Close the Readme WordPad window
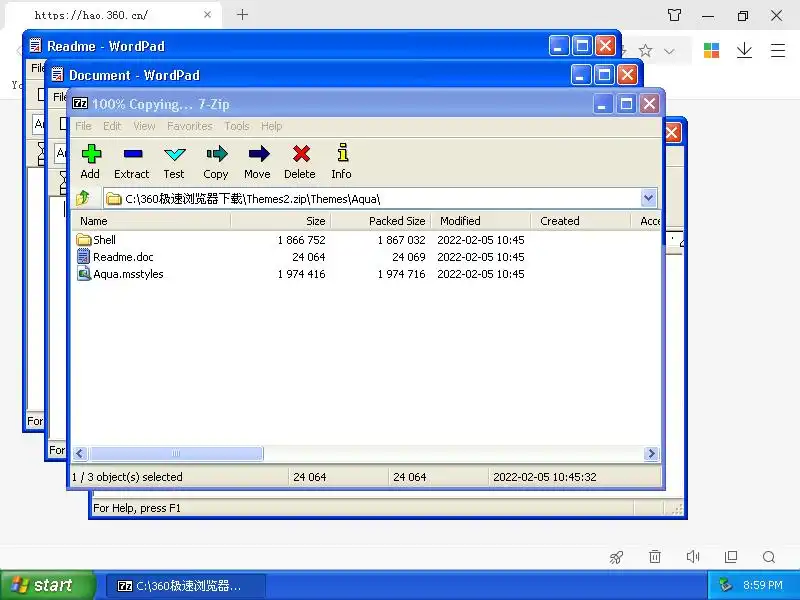 tap(606, 46)
